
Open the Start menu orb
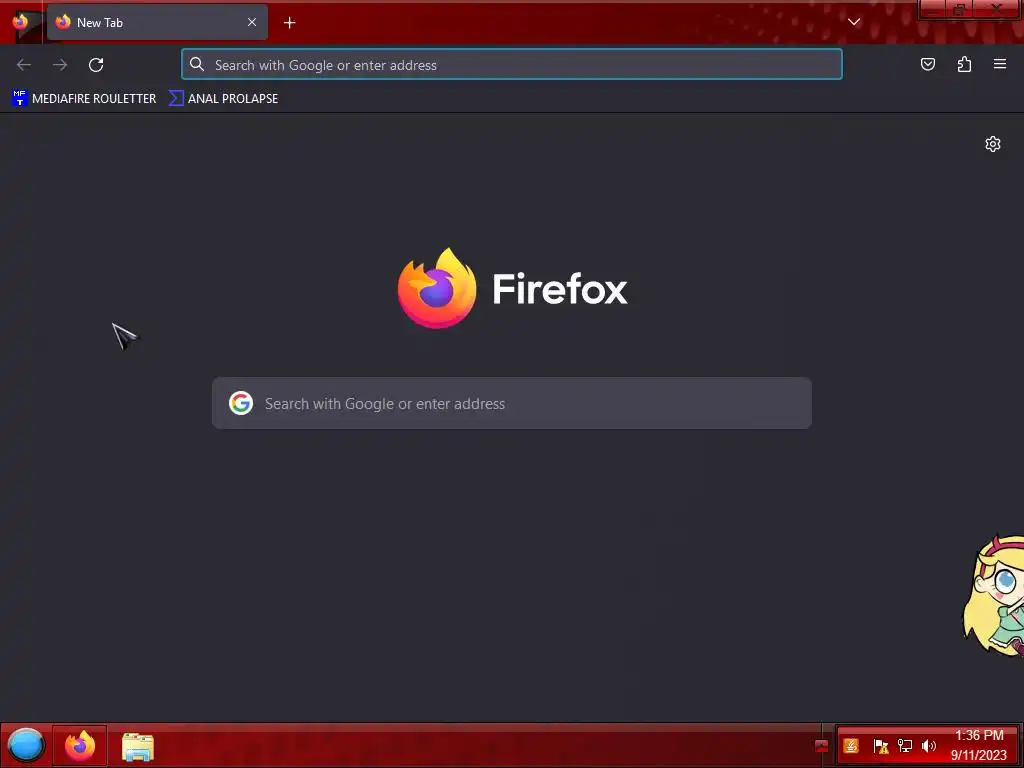(26, 745)
